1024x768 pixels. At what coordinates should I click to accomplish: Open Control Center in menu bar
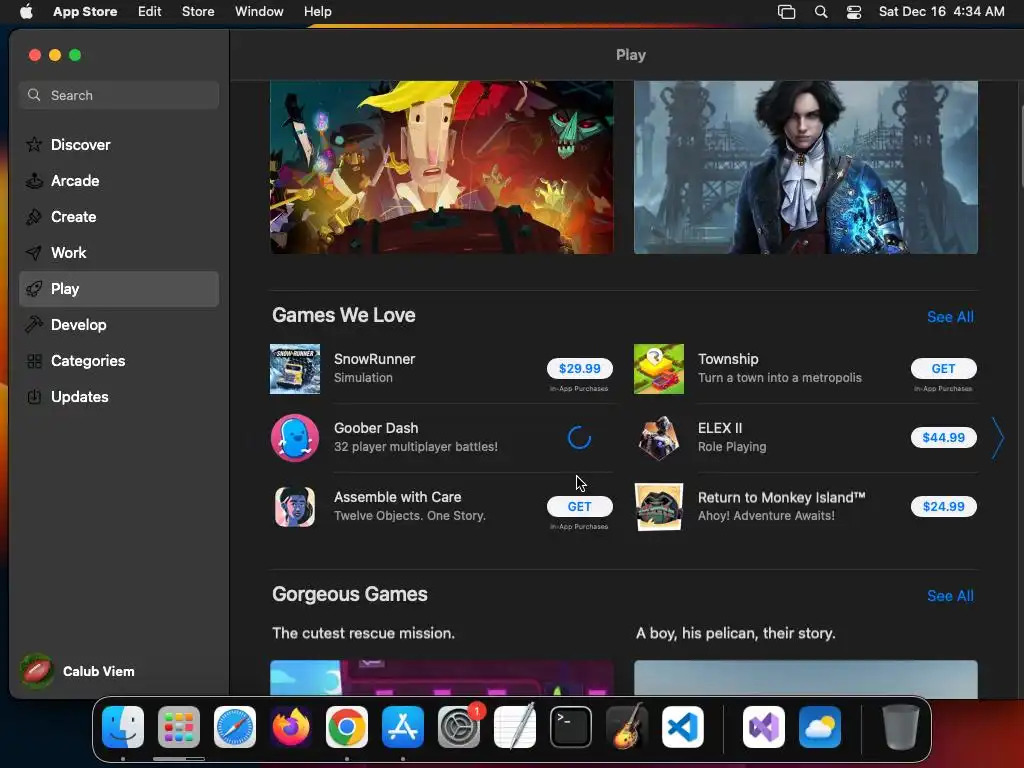pos(854,12)
